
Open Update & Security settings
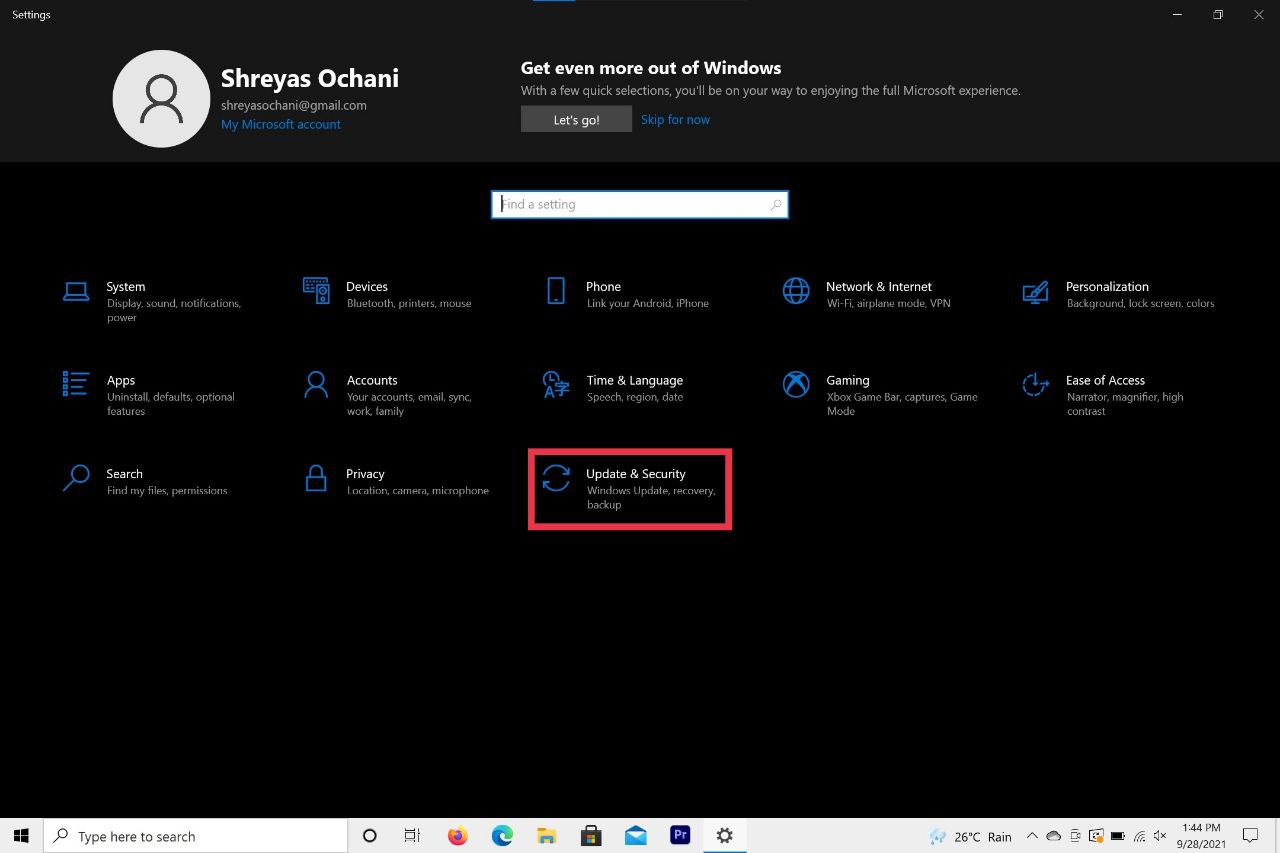pos(629,488)
